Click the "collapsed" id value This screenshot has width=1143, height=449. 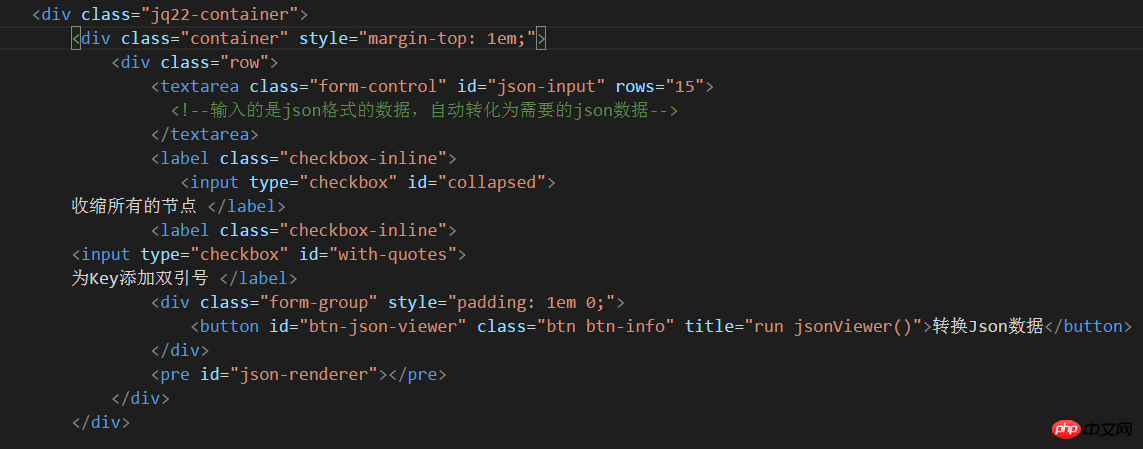tap(491, 182)
